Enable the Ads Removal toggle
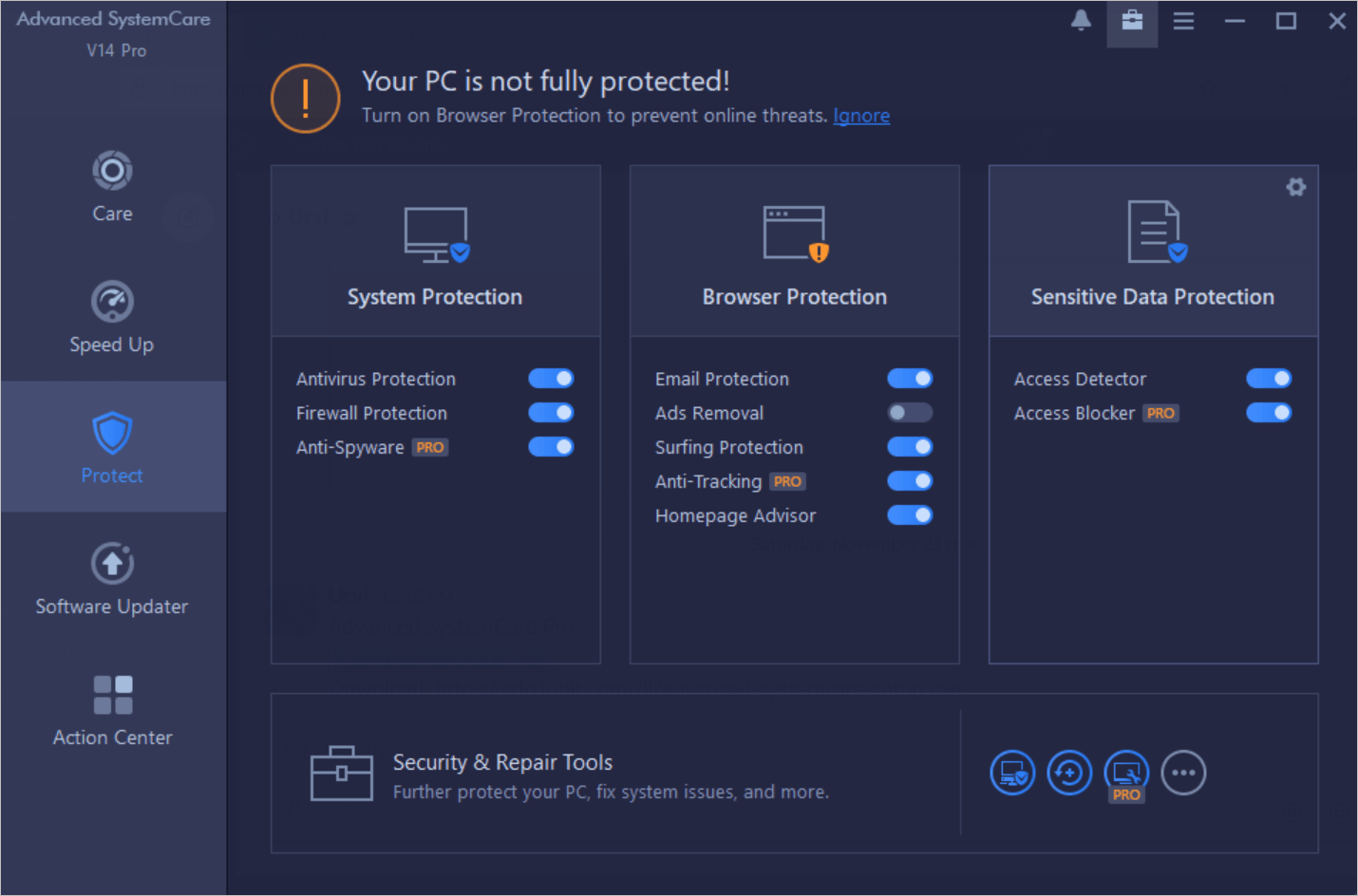Image resolution: width=1358 pixels, height=896 pixels. 910,413
